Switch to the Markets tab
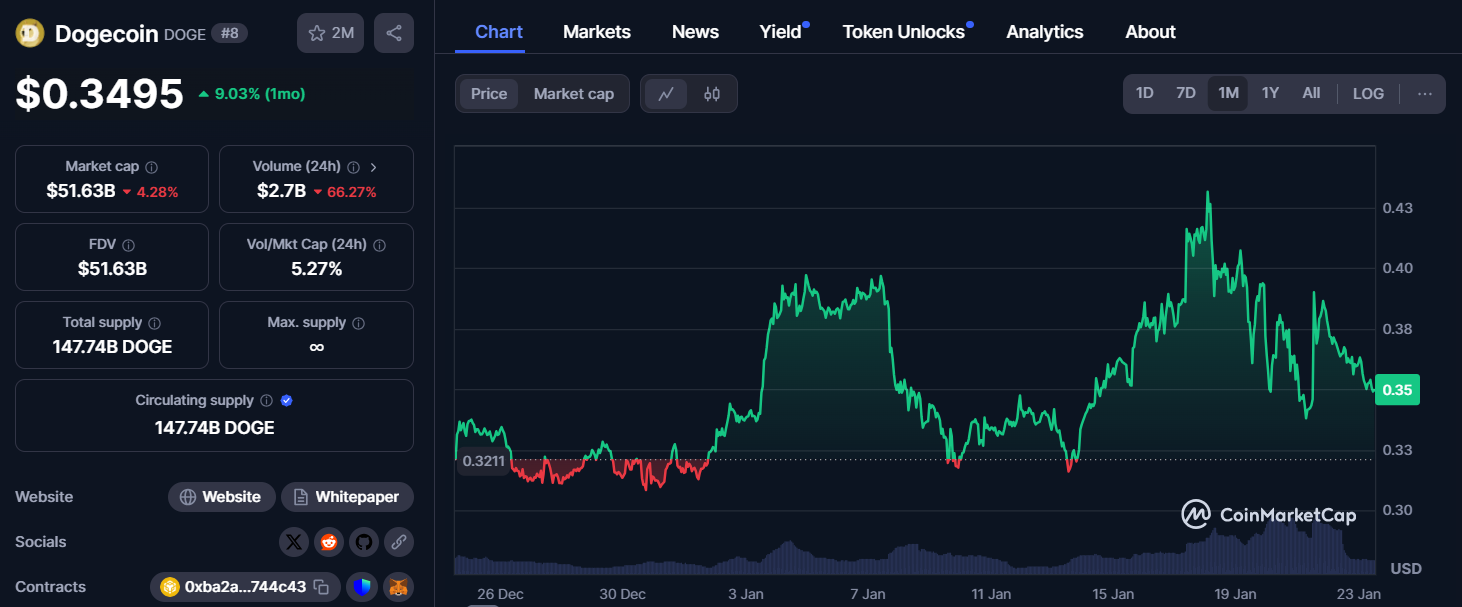This screenshot has width=1462, height=607. click(597, 32)
